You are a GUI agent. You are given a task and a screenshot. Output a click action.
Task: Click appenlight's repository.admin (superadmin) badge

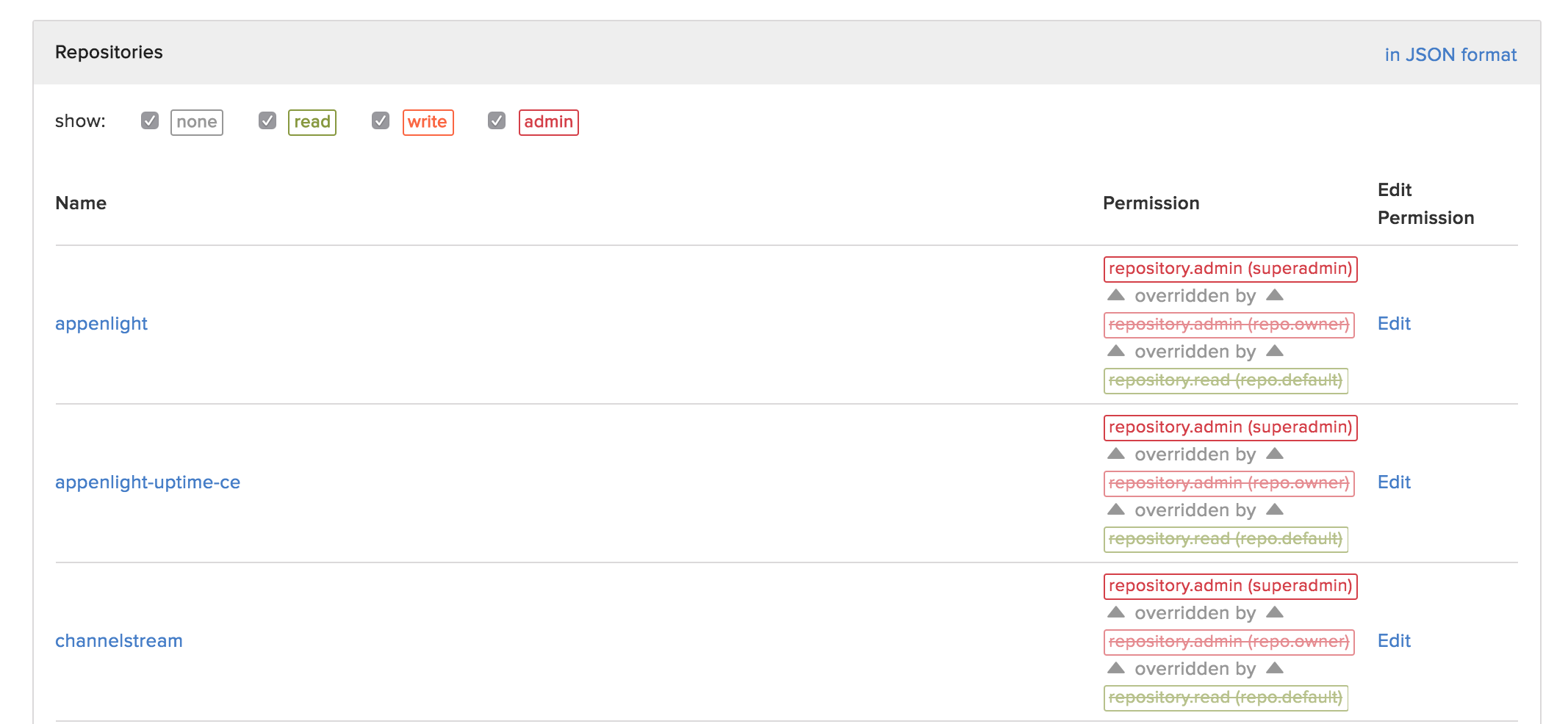click(x=1230, y=269)
